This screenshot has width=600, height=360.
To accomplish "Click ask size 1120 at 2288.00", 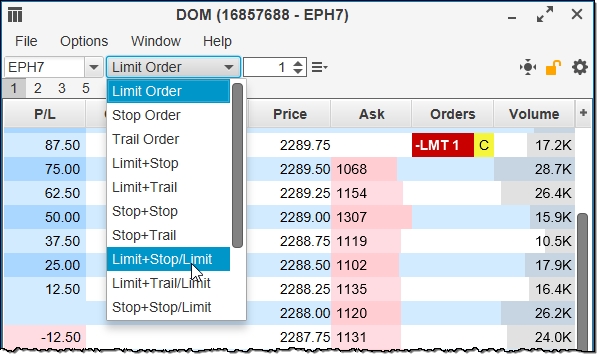I will (351, 313).
